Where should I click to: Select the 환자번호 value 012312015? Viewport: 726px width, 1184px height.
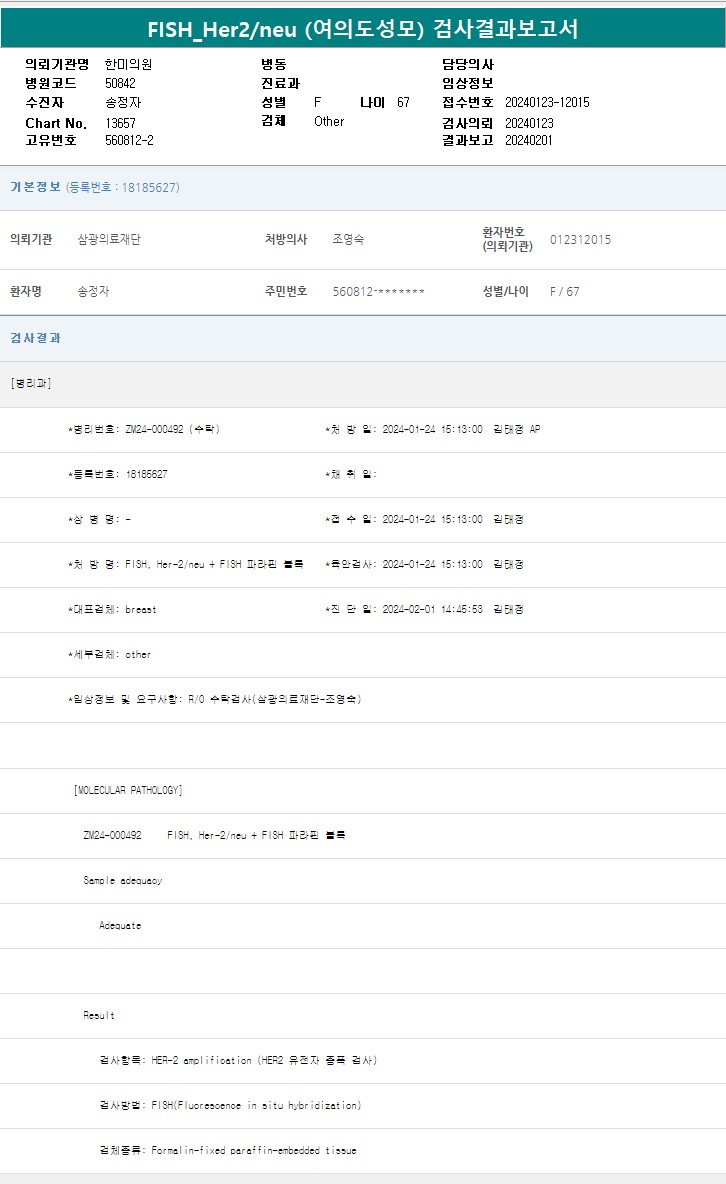pyautogui.click(x=580, y=240)
